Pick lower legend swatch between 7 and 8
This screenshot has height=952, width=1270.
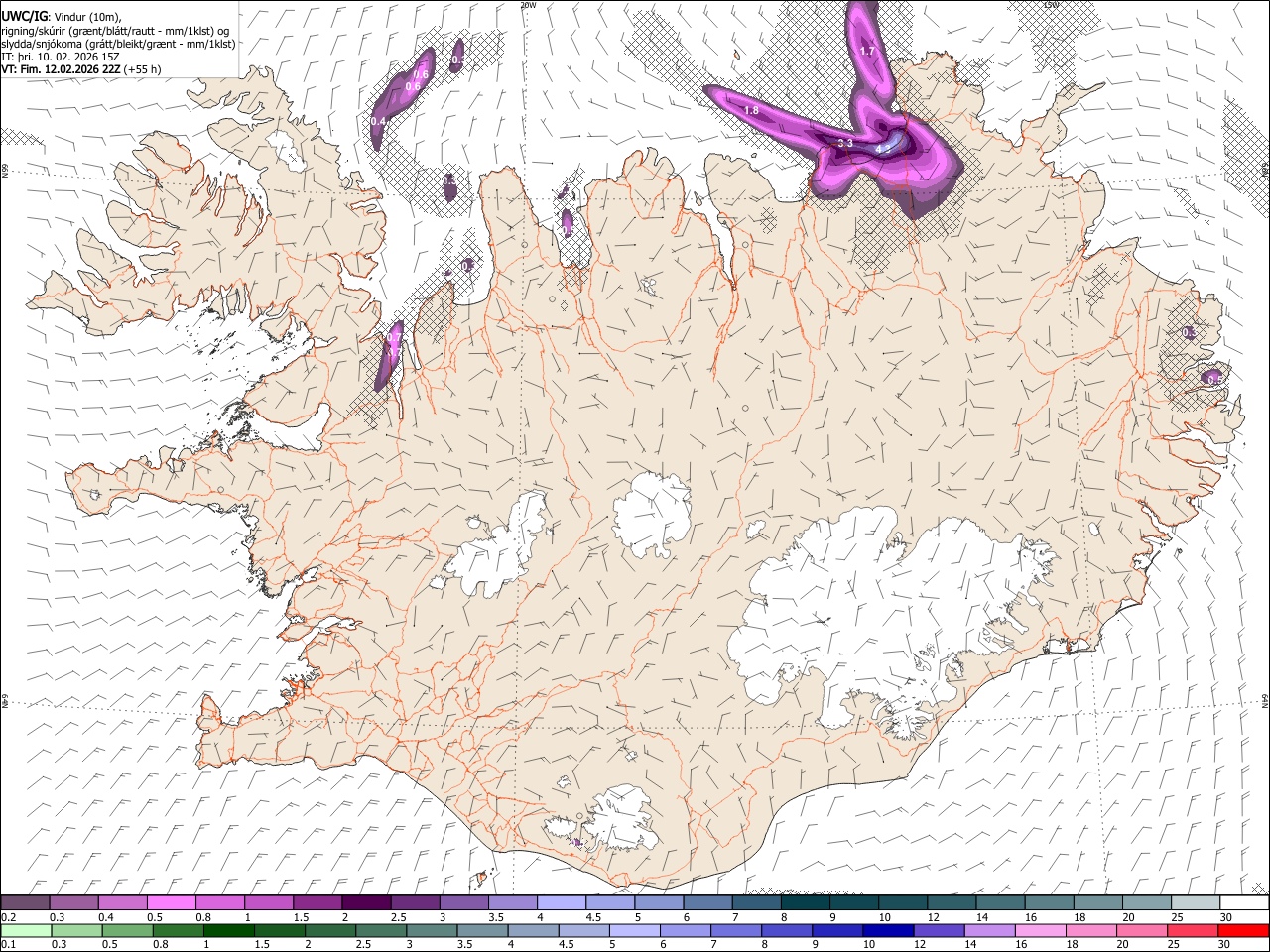pyautogui.click(x=736, y=931)
